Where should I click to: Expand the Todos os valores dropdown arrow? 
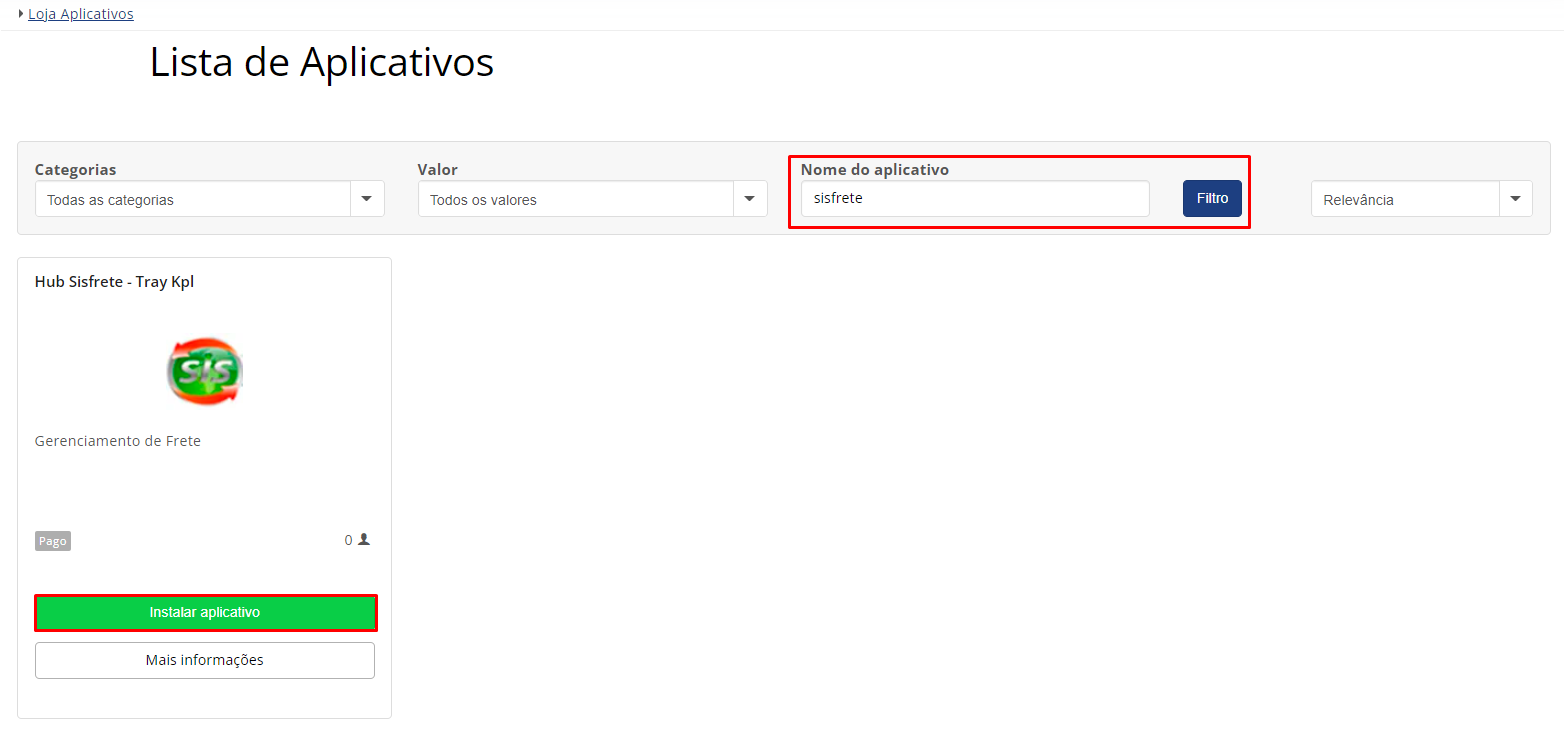pos(750,199)
